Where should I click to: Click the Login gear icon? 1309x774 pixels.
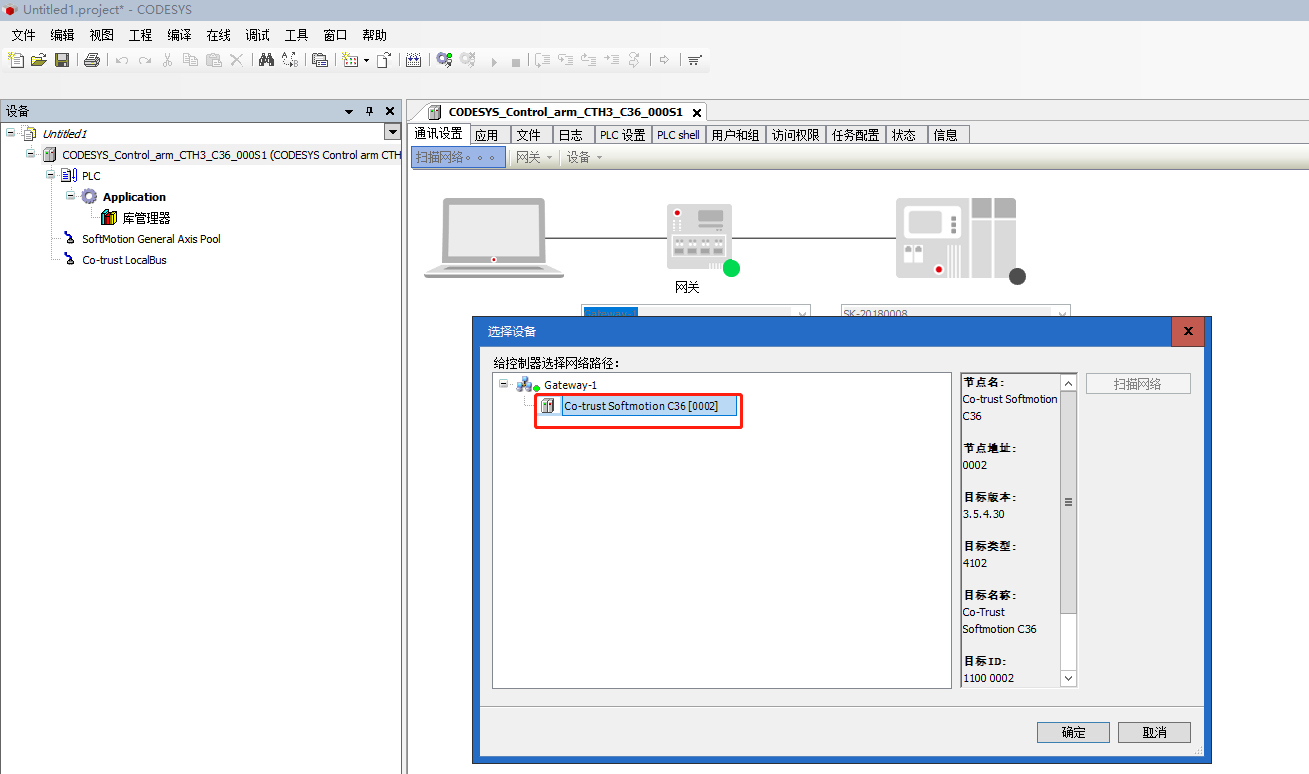[444, 60]
